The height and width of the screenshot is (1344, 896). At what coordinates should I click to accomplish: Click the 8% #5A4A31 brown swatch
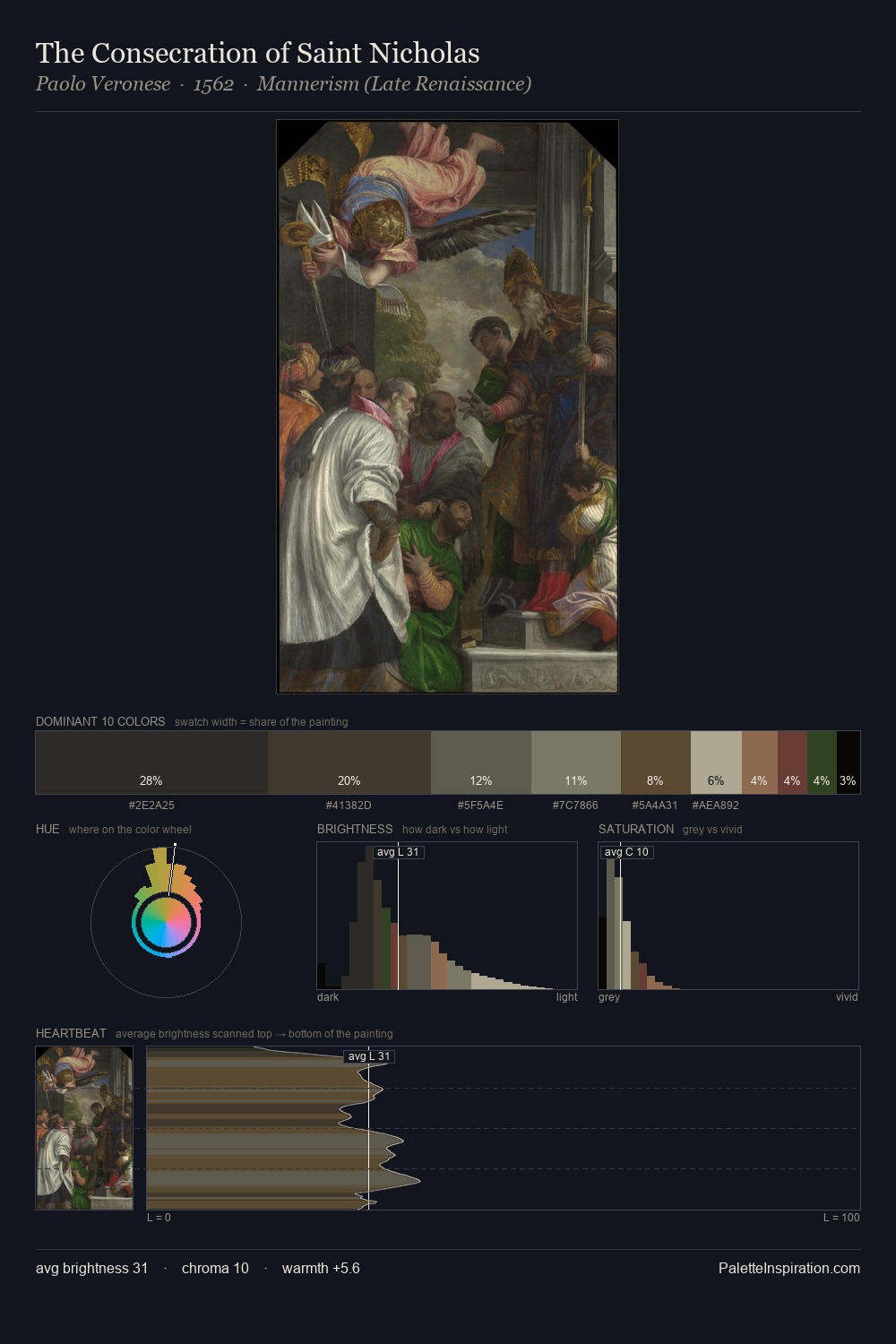pyautogui.click(x=656, y=762)
